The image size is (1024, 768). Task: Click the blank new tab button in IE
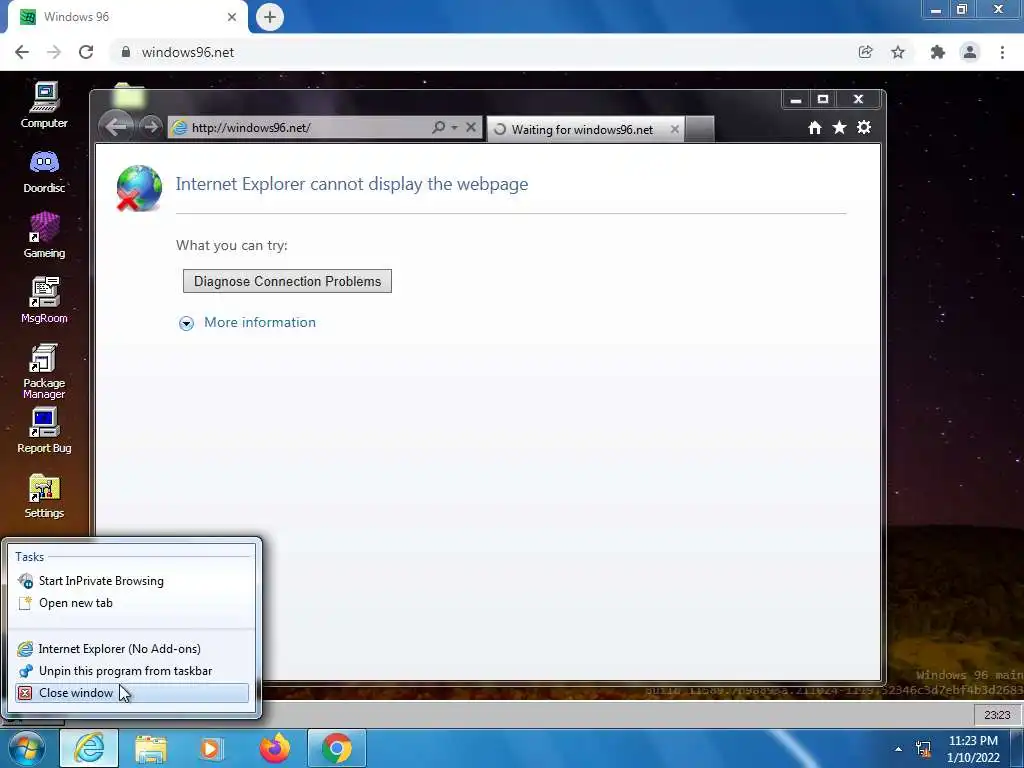click(x=700, y=129)
